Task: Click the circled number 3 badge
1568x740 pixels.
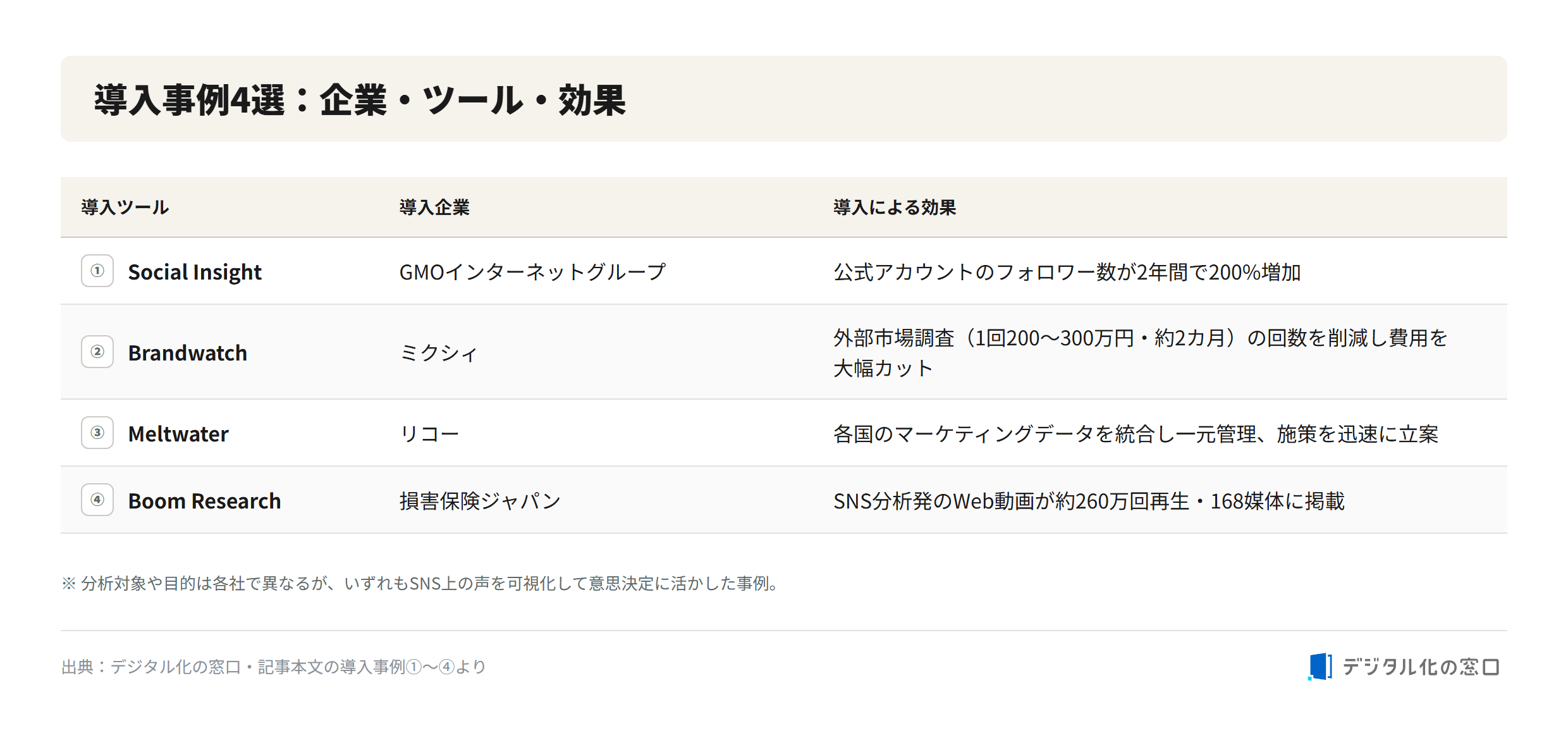Action: [97, 433]
